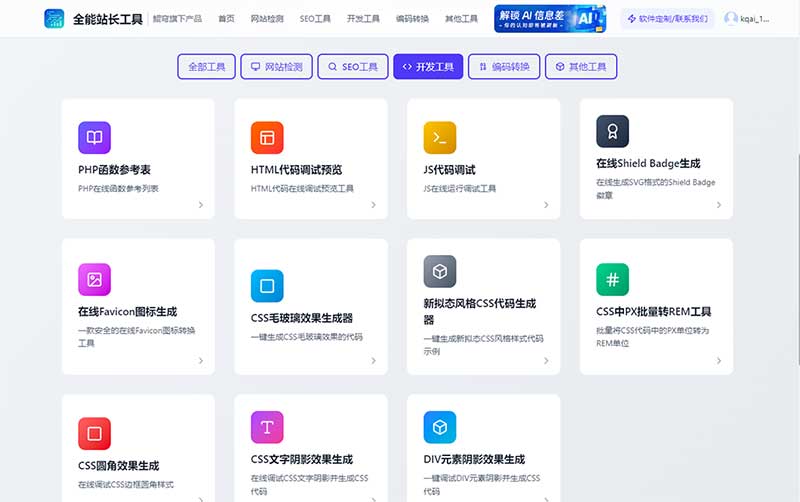Open SEO工具 in the top navigation
This screenshot has height=502, width=800.
click(x=315, y=19)
